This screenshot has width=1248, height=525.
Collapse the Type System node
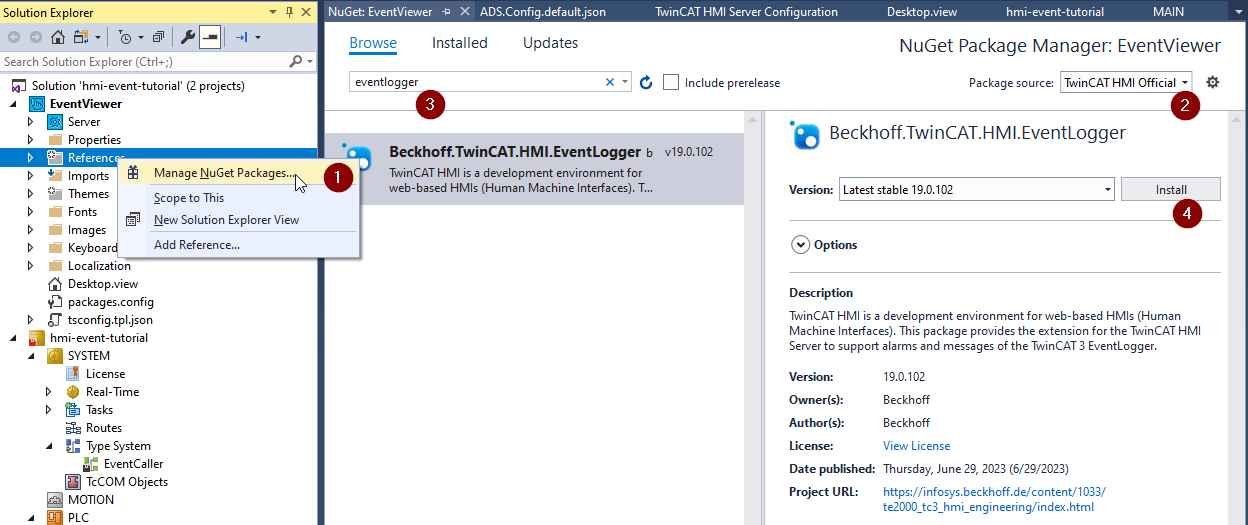tap(49, 446)
